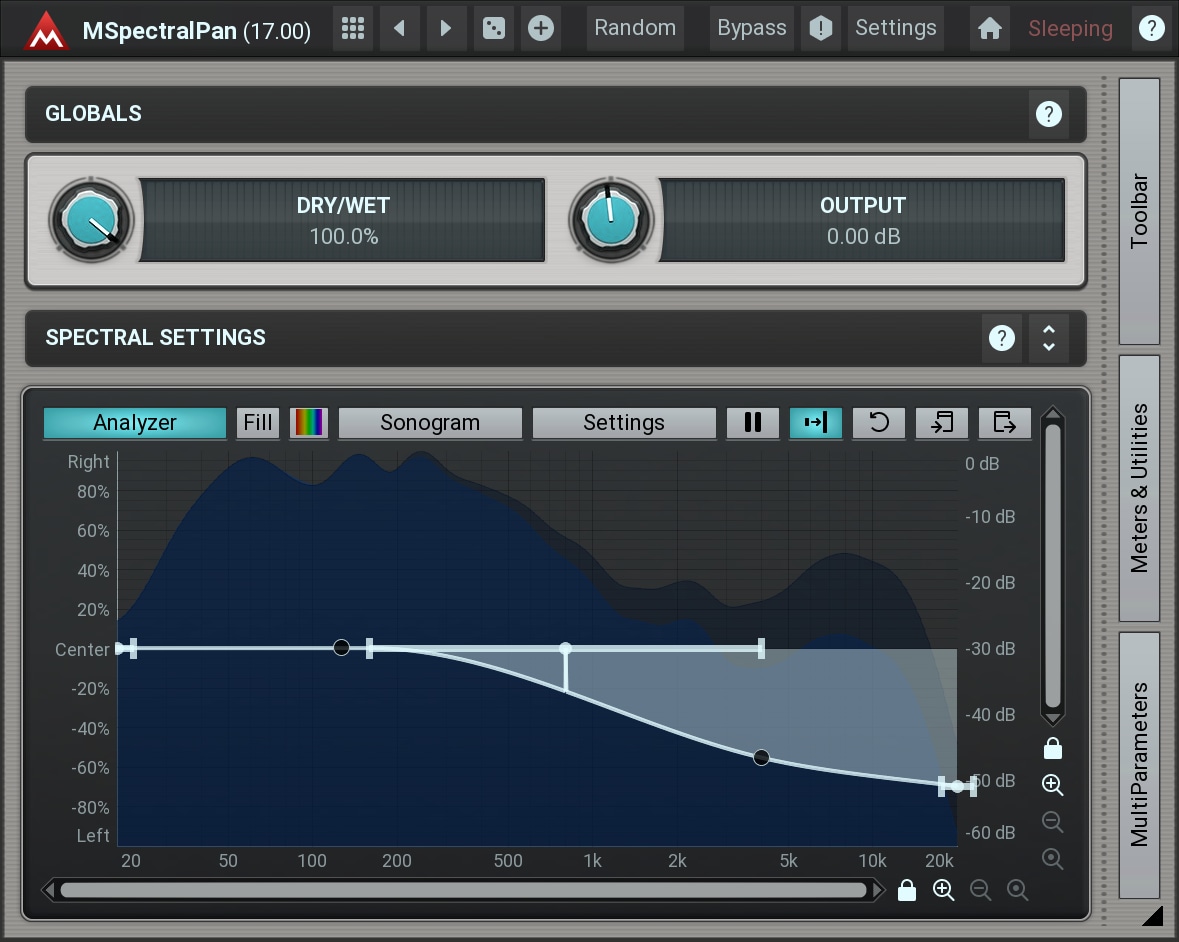This screenshot has height=942, width=1179.
Task: Open the MultiParameters side tab
Action: (1139, 765)
